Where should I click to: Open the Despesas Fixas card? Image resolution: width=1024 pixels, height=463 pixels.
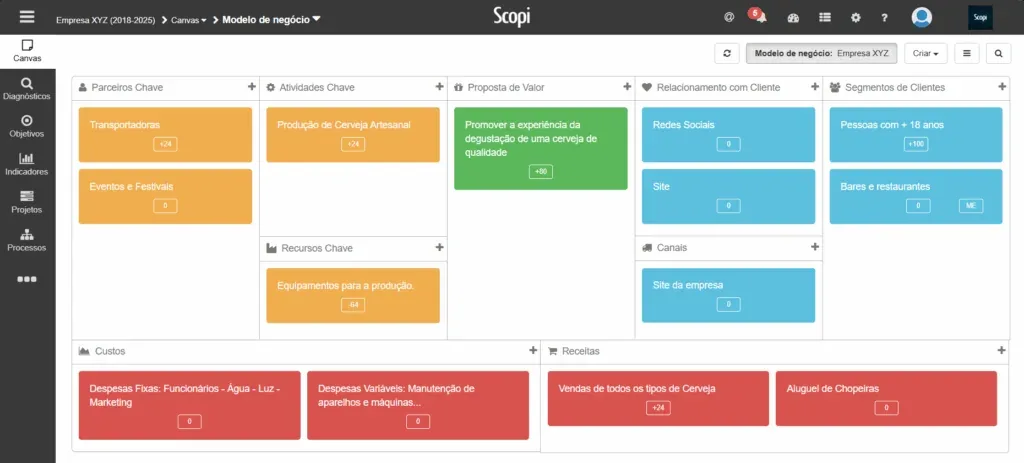click(x=189, y=406)
